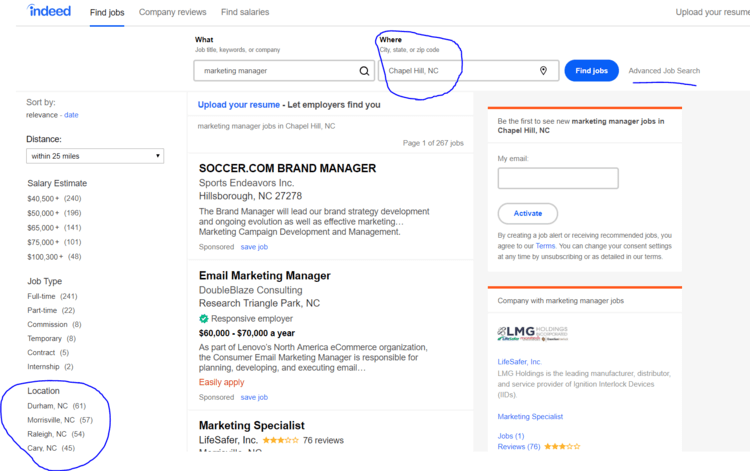The height and width of the screenshot is (471, 750).
Task: Open Marketing Specialist job title
Action: click(x=252, y=425)
